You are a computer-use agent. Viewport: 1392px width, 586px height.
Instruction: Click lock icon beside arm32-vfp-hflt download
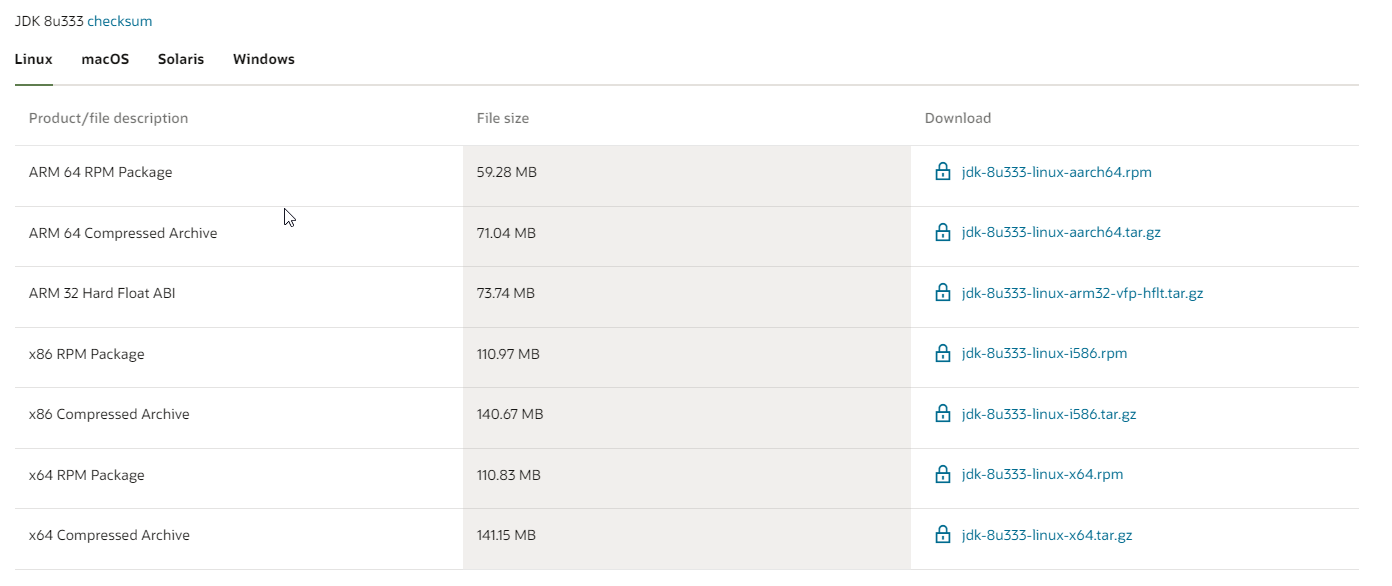(x=942, y=293)
